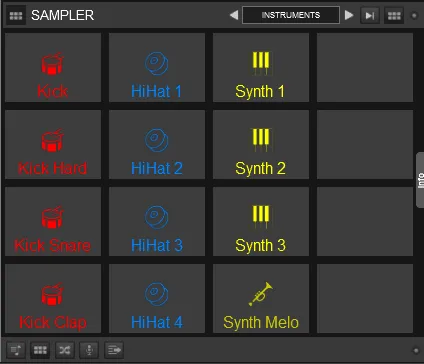Play the HiHat 1 sample pad
The height and width of the screenshot is (364, 424).
(157, 67)
